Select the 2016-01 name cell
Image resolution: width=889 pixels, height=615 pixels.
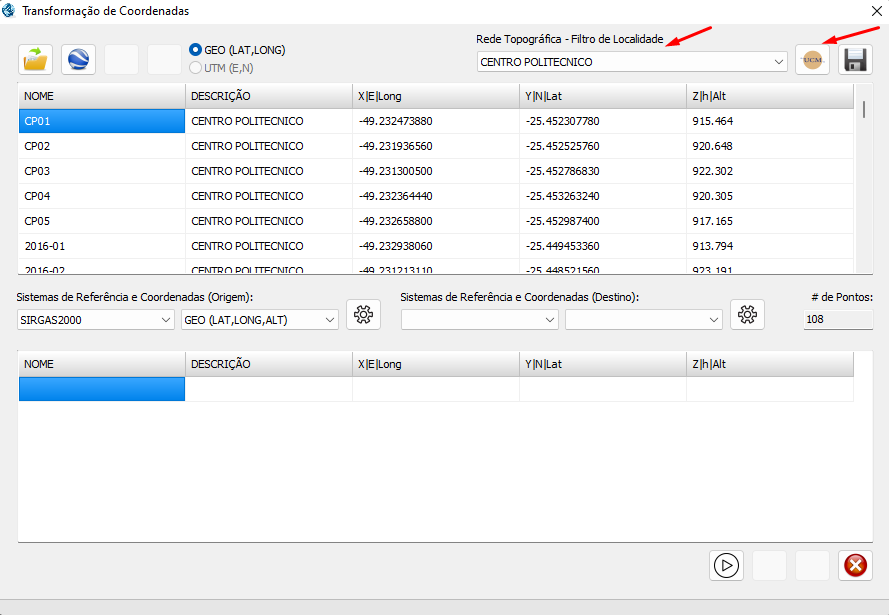point(101,246)
